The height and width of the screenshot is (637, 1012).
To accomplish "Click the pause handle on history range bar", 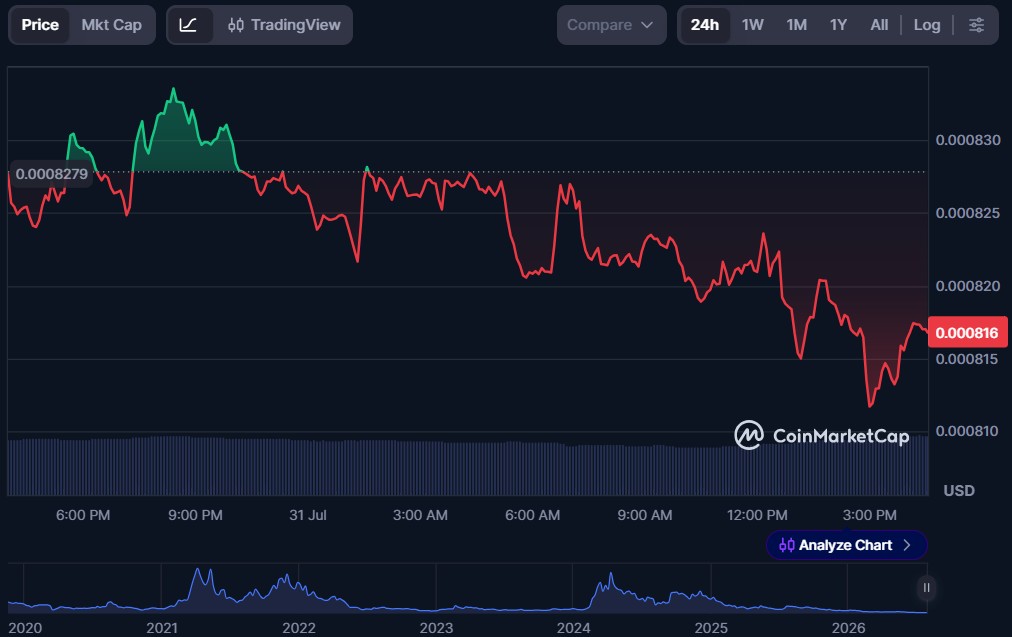I will [x=926, y=588].
